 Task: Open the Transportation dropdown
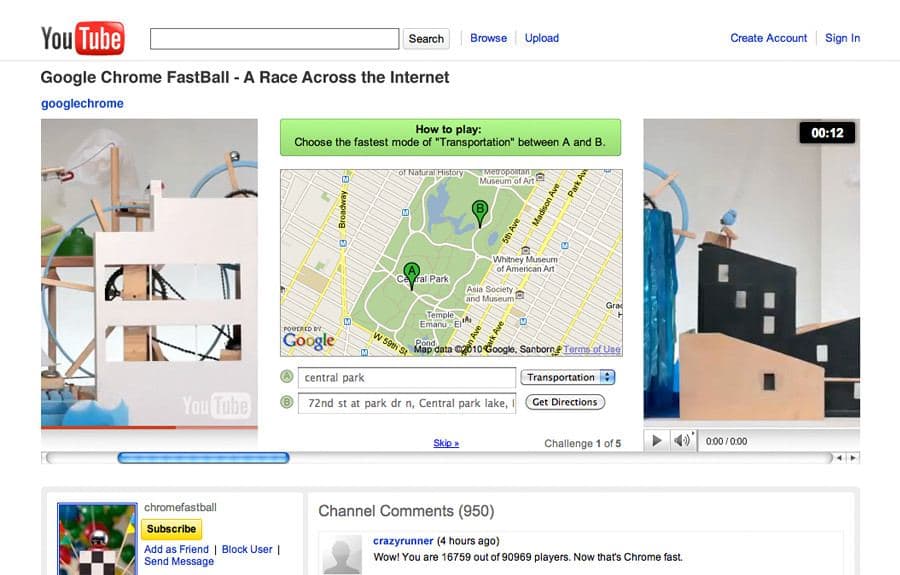tap(568, 377)
